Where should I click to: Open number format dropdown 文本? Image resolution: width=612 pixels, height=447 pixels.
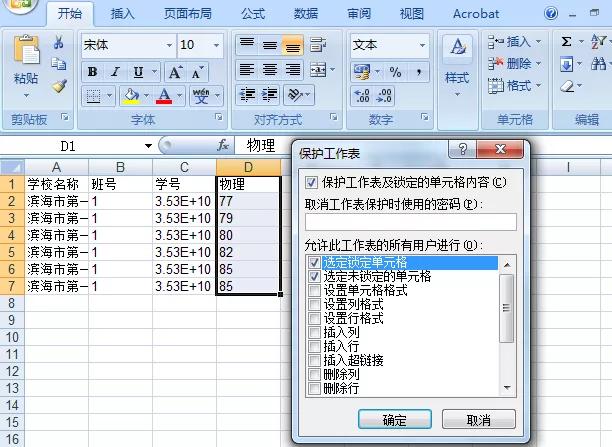pos(422,45)
